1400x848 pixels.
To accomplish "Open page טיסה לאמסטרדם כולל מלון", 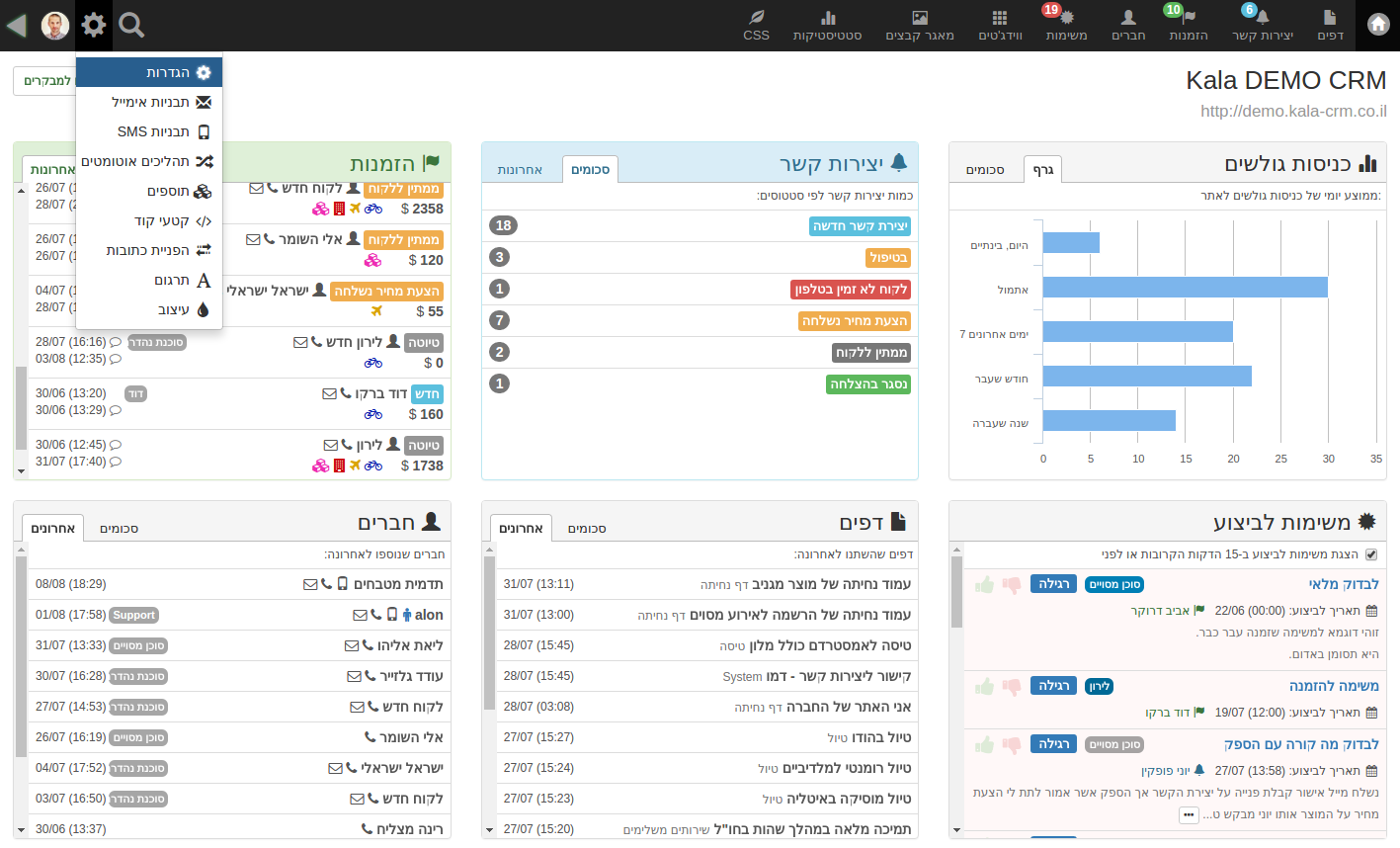I will coord(831,645).
